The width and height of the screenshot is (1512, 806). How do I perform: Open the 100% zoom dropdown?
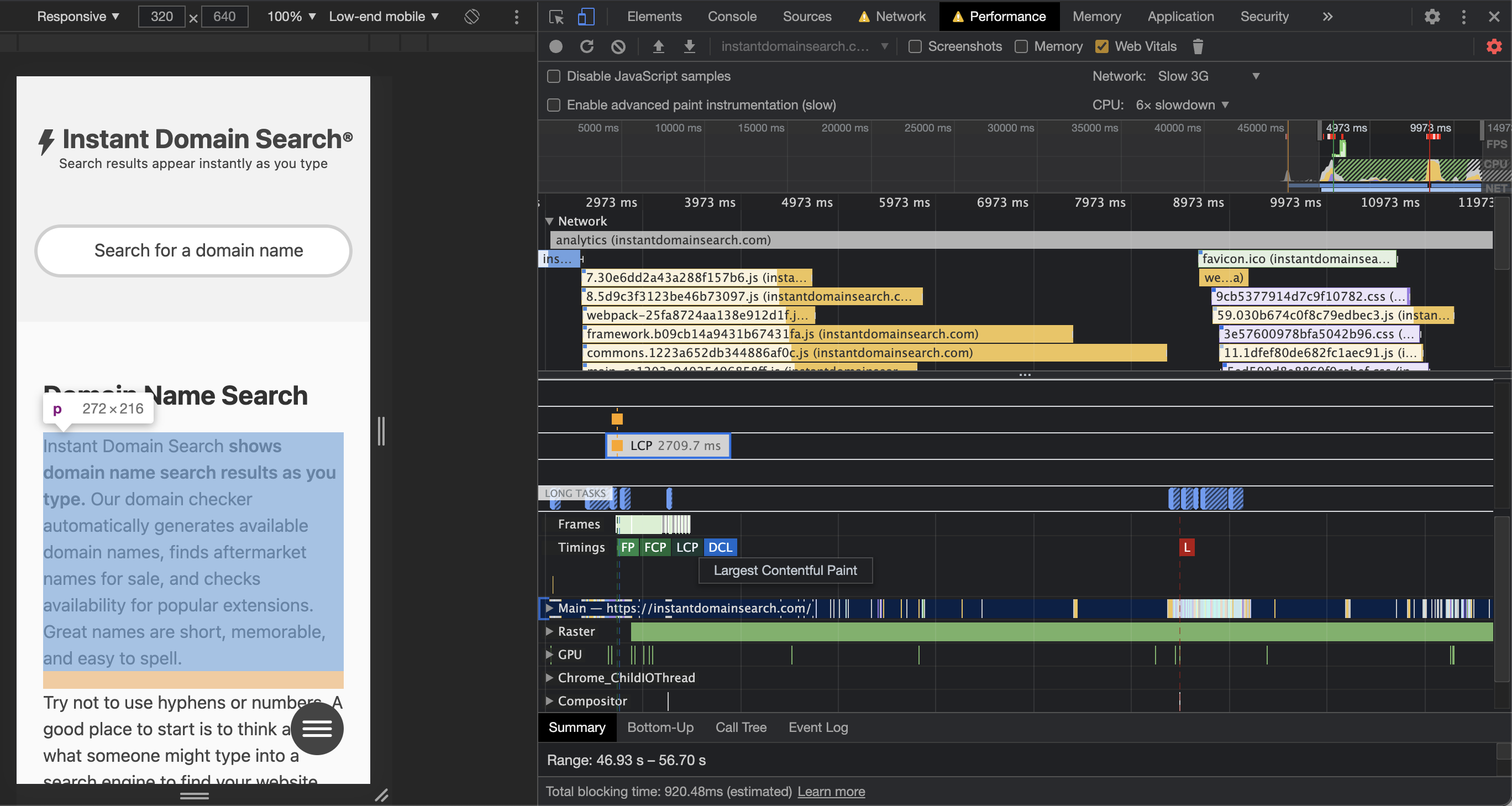[x=291, y=17]
